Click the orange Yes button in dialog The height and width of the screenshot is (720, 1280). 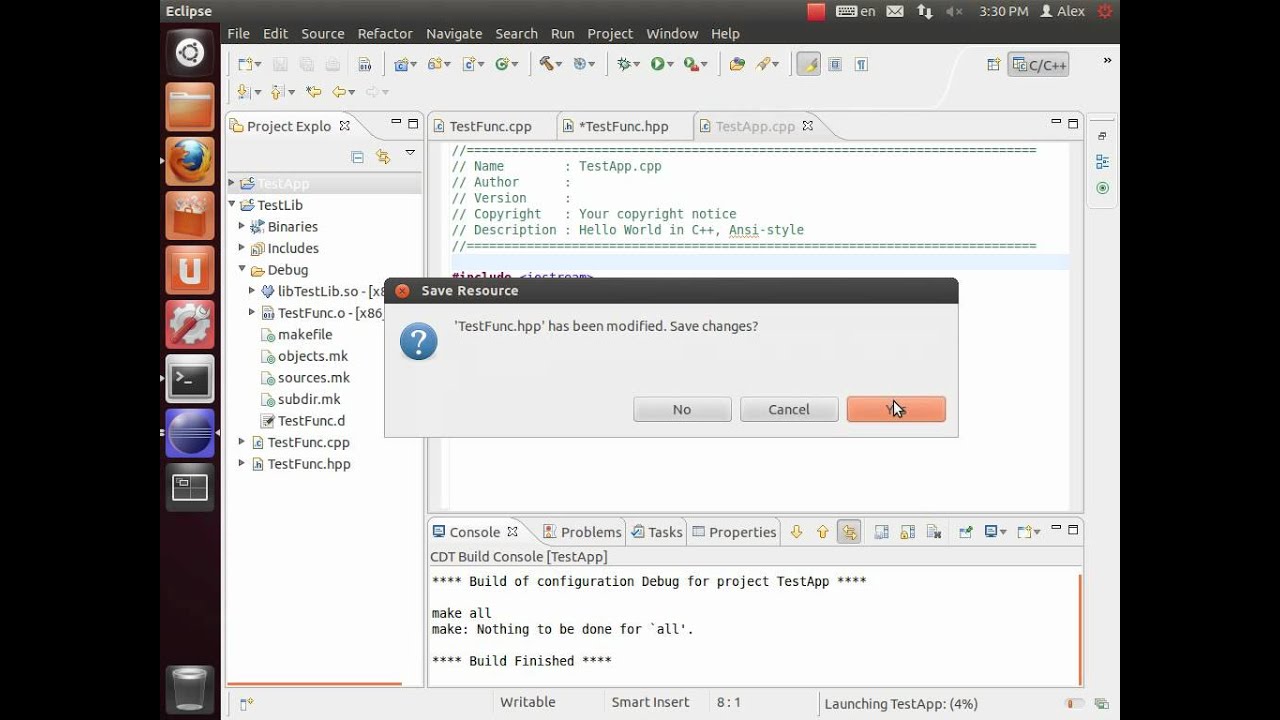point(896,409)
